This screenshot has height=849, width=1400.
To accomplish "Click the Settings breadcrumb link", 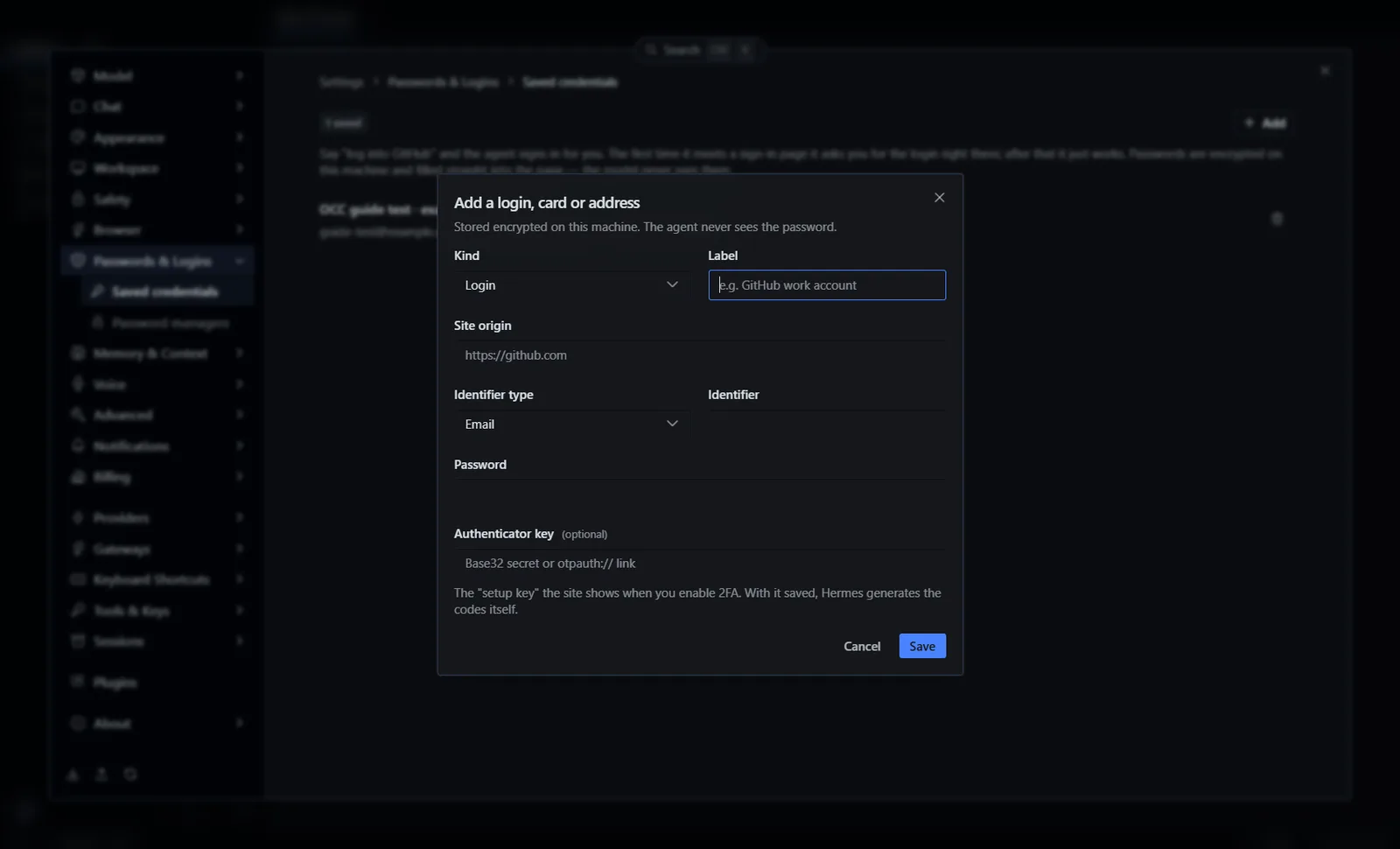I will point(341,81).
